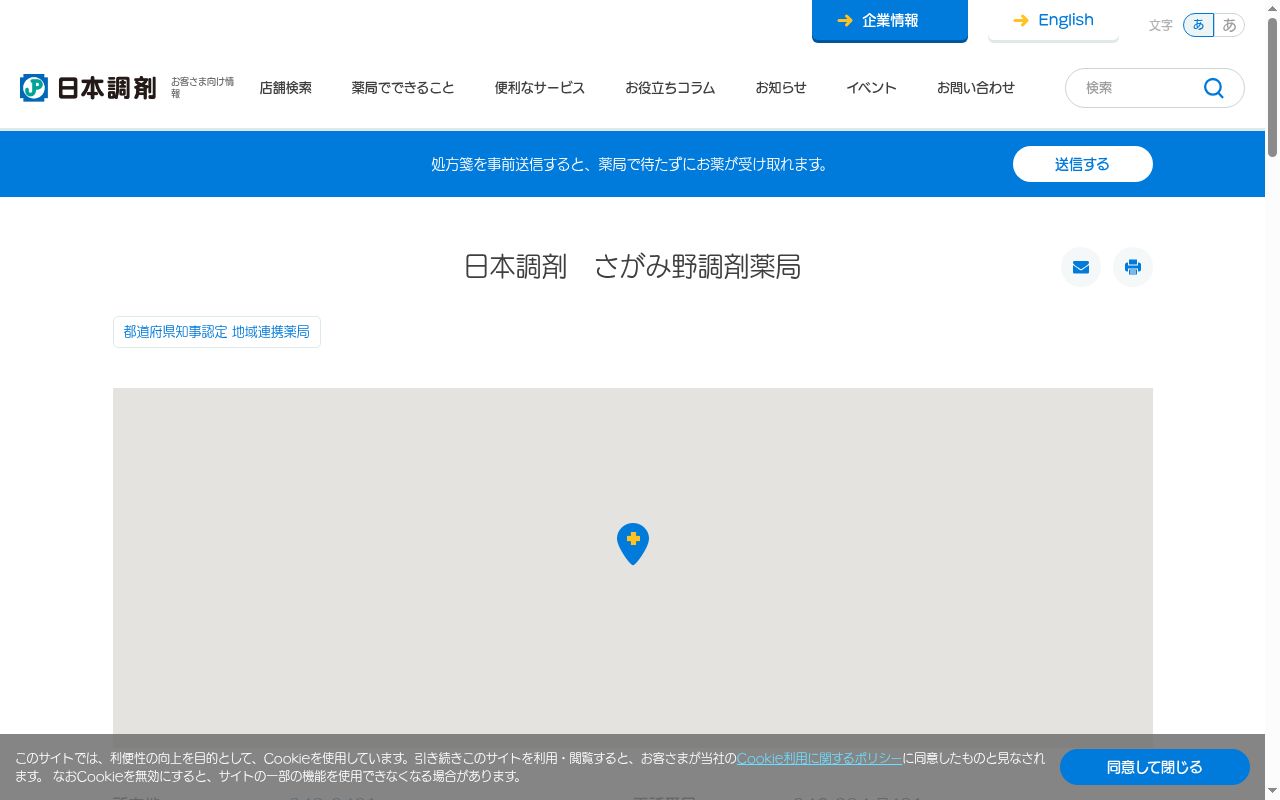
Task: Open the 便利なサービス menu
Action: pos(540,88)
